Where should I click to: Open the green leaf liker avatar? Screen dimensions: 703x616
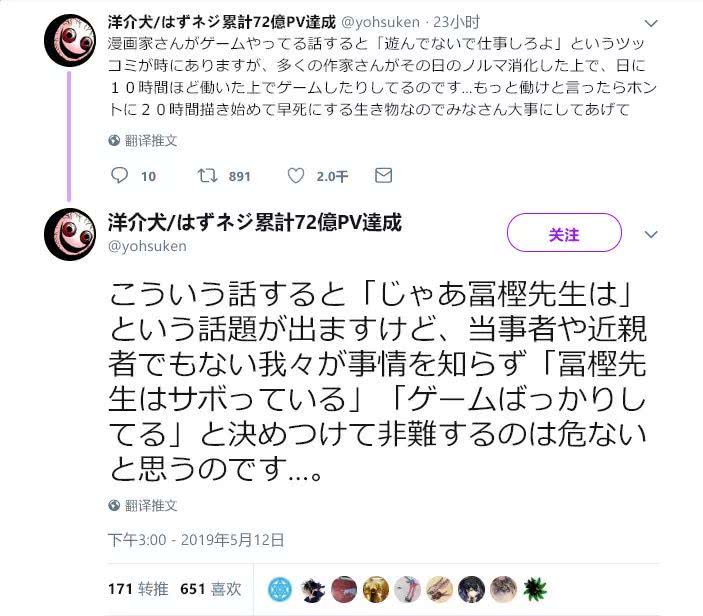(x=534, y=589)
